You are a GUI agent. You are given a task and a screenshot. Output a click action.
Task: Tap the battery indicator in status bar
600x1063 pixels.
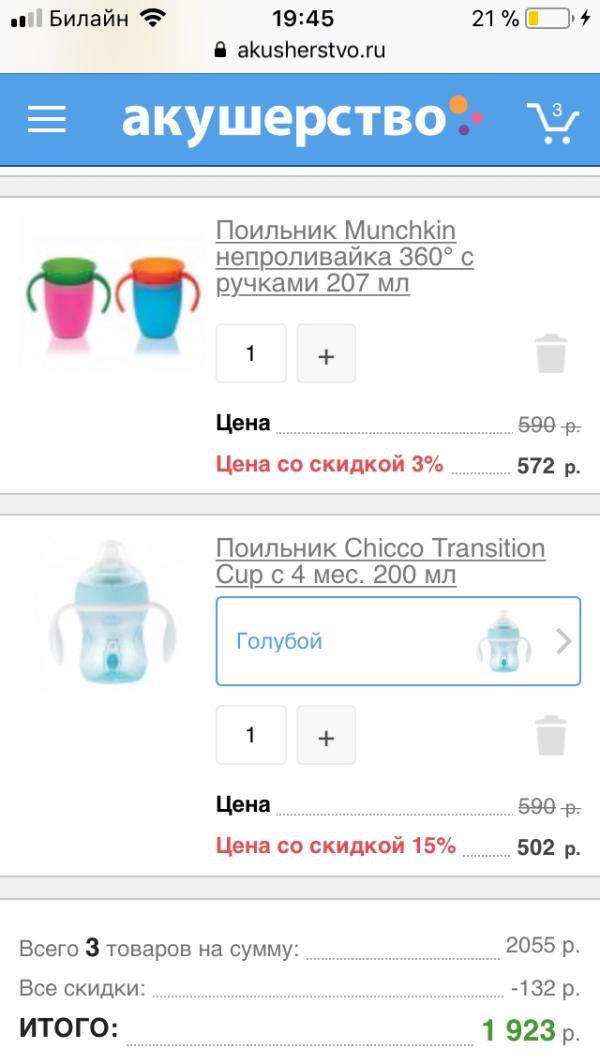(548, 18)
